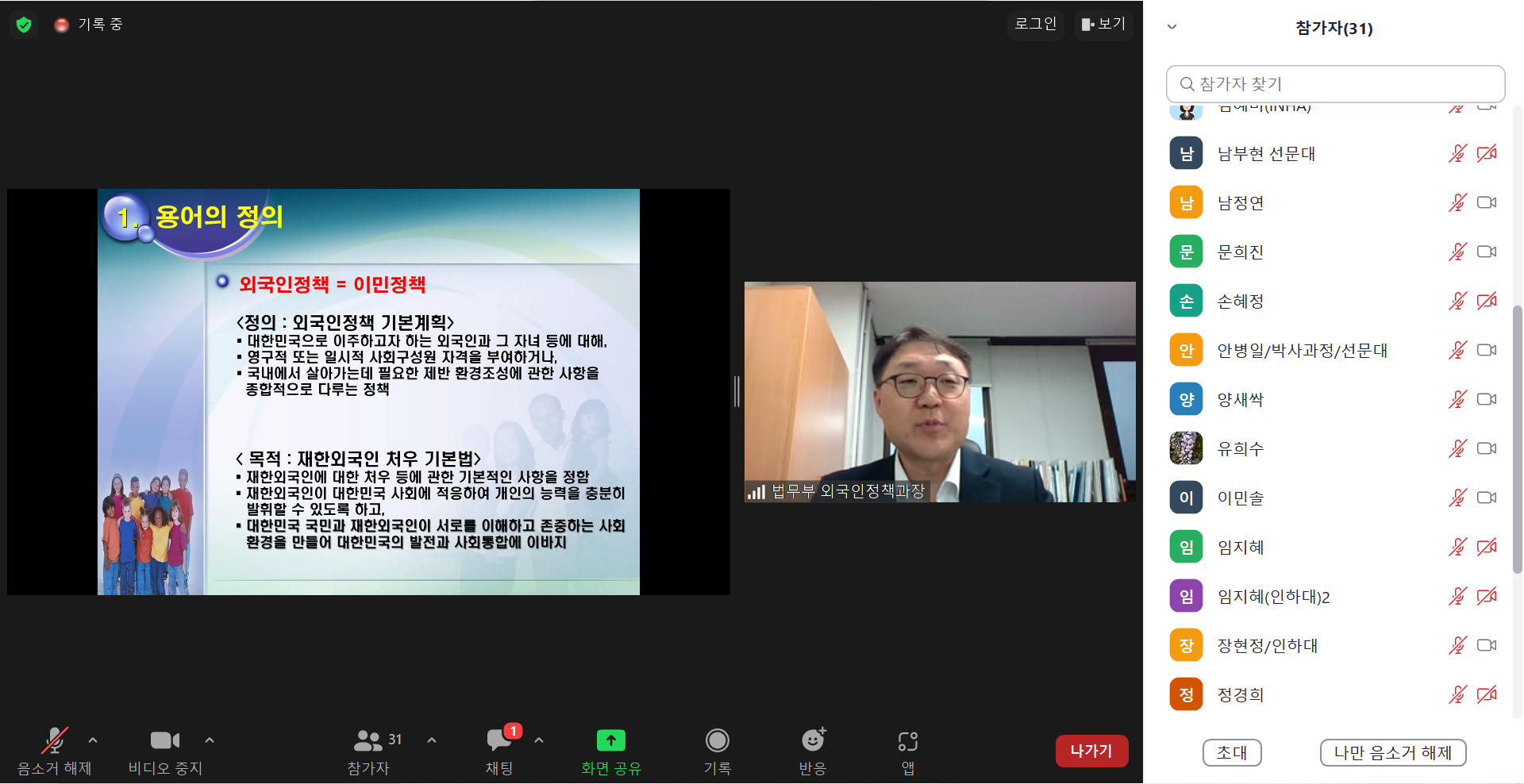Leave meeting with 나가기 button
This screenshot has width=1524, height=784.
pos(1091,751)
